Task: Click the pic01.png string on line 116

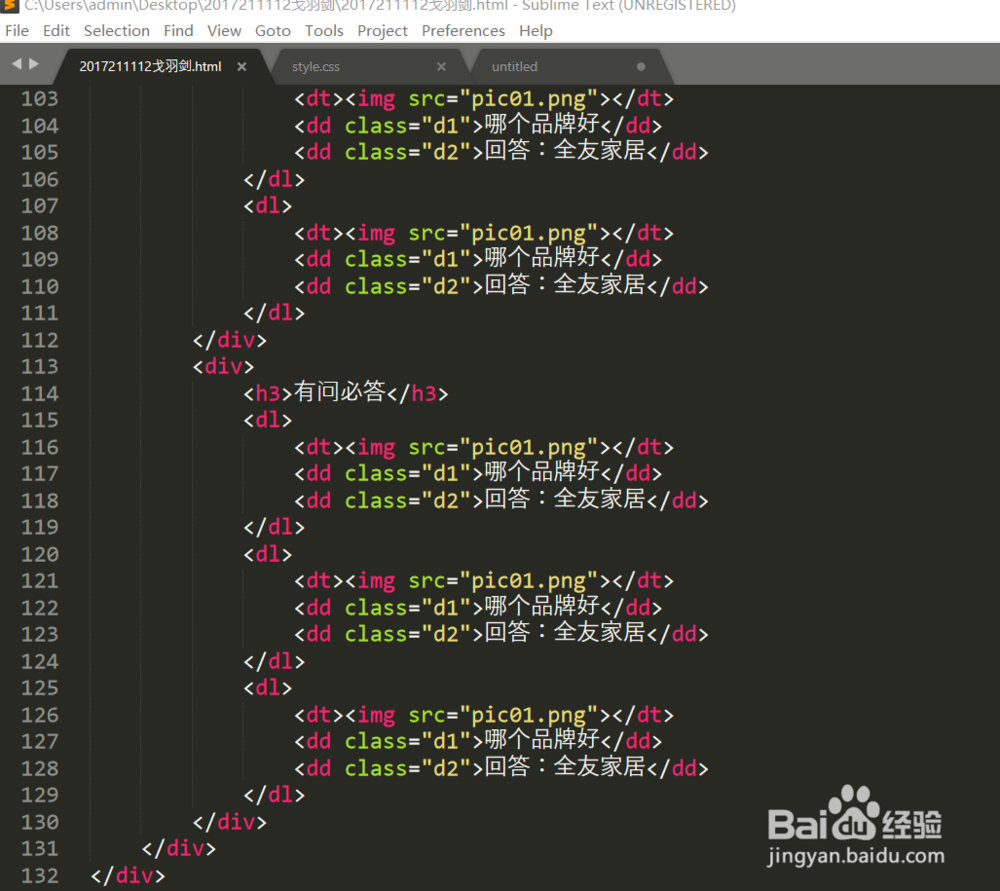Action: click(x=529, y=448)
